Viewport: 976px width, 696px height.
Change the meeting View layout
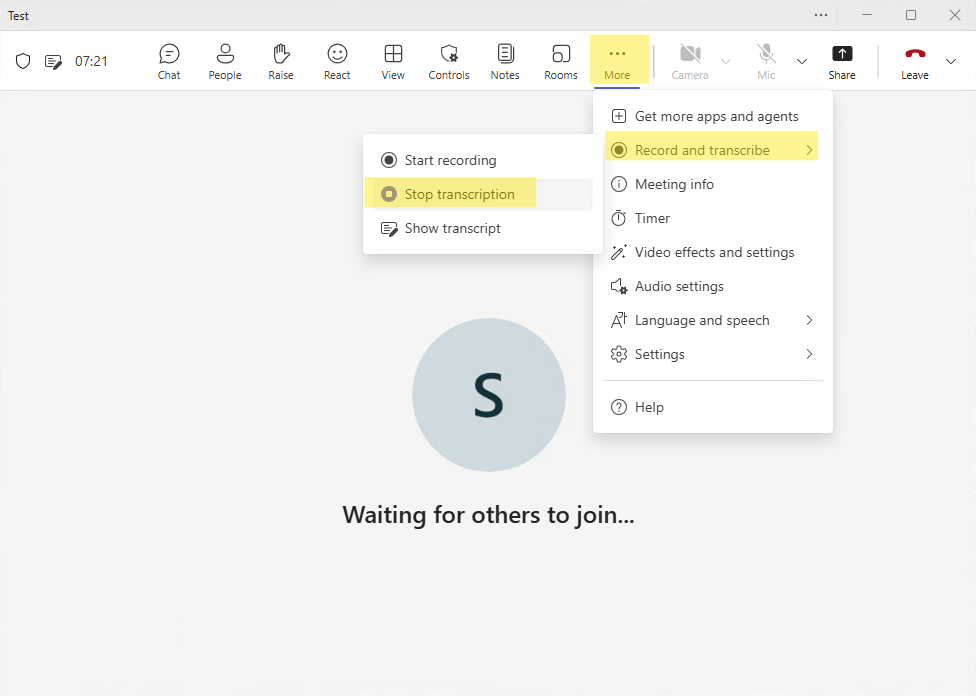(x=393, y=61)
